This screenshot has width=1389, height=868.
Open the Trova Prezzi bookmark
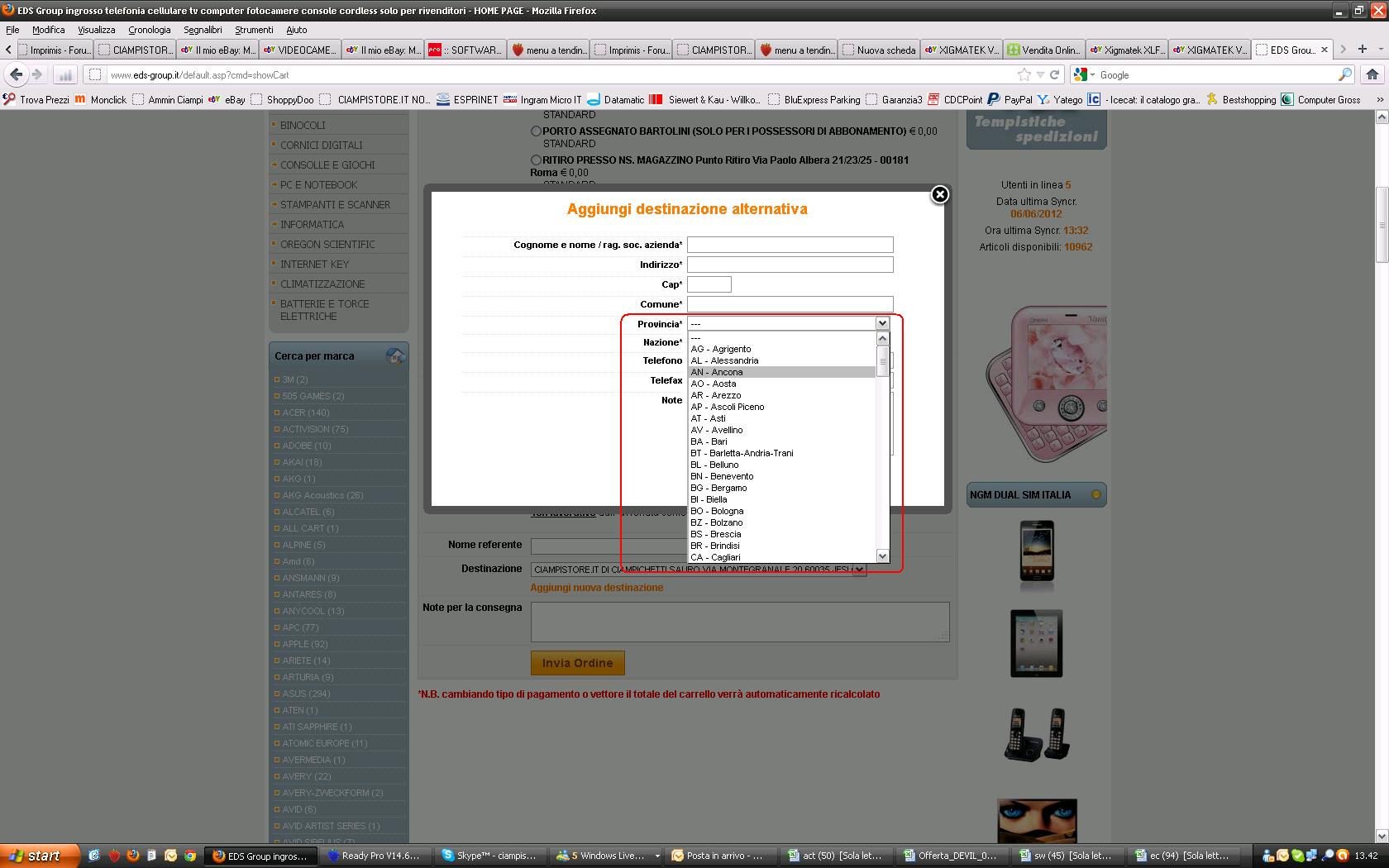pyautogui.click(x=36, y=99)
